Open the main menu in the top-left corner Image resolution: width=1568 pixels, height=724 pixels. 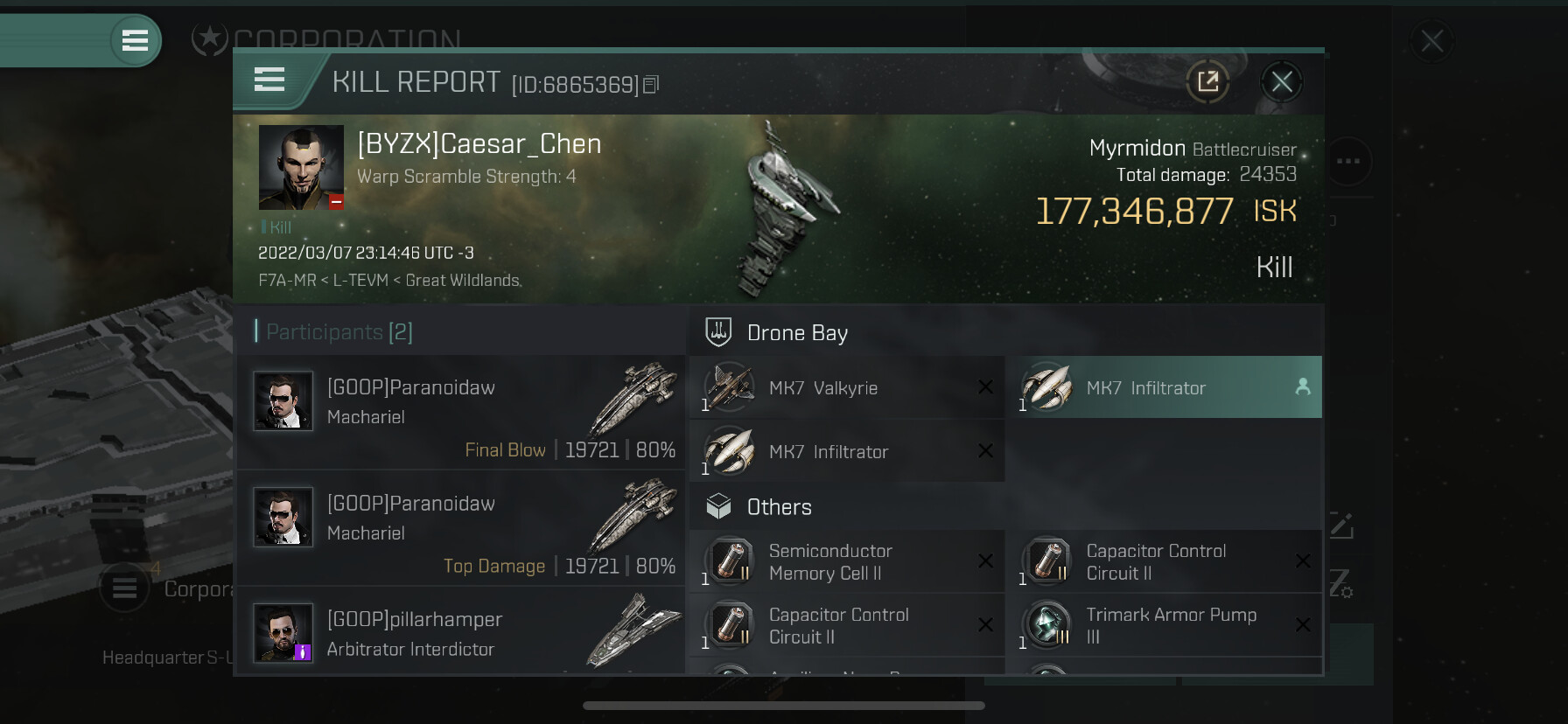click(x=135, y=40)
